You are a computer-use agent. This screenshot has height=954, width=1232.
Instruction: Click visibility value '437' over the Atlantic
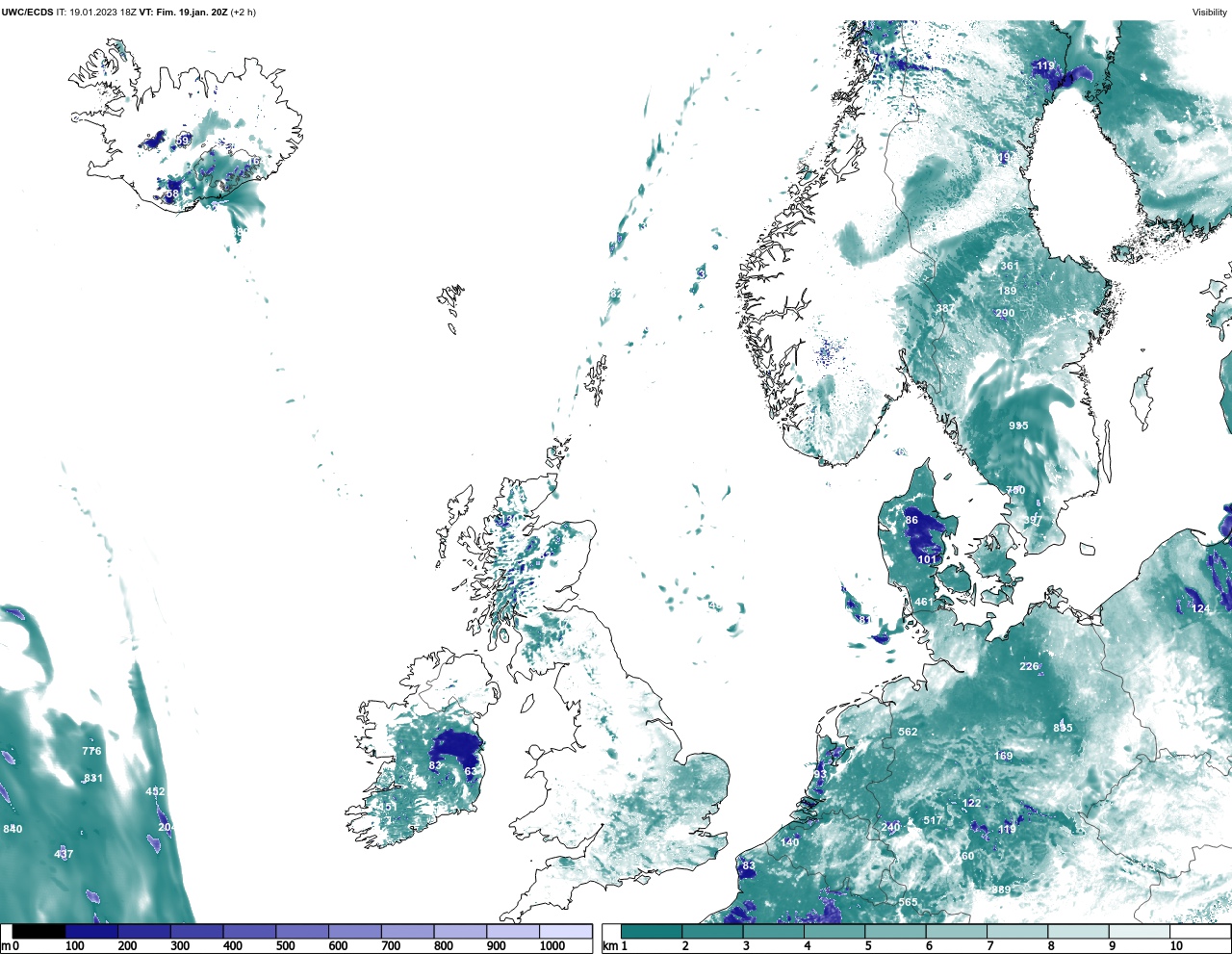pyautogui.click(x=64, y=854)
